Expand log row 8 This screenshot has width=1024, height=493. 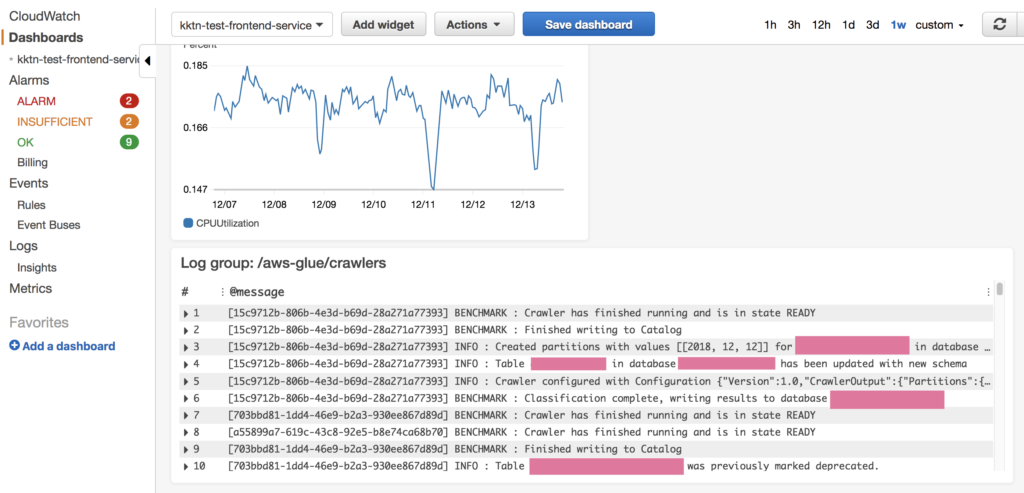pyautogui.click(x=187, y=432)
